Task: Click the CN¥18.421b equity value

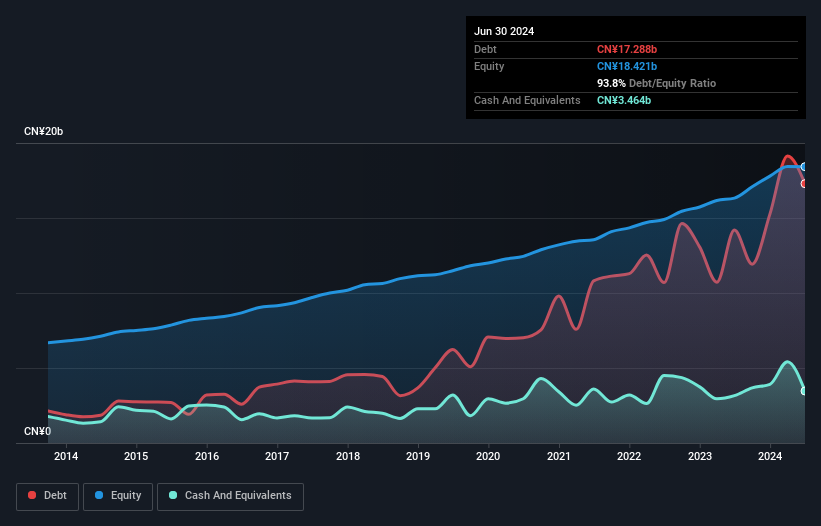Action: pos(627,66)
